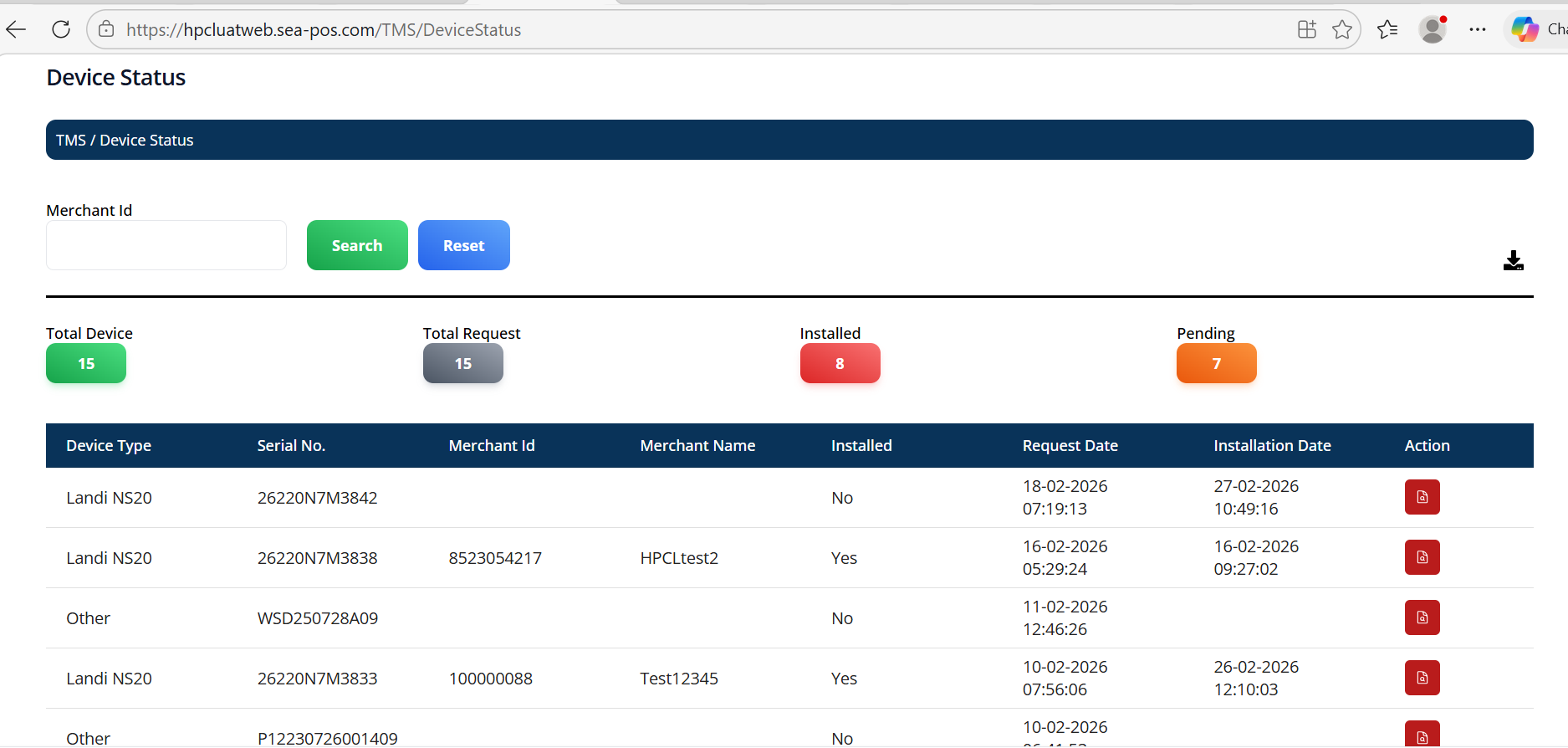The height and width of the screenshot is (748, 1568).
Task: Open browser favorites list icon
Action: [1387, 30]
